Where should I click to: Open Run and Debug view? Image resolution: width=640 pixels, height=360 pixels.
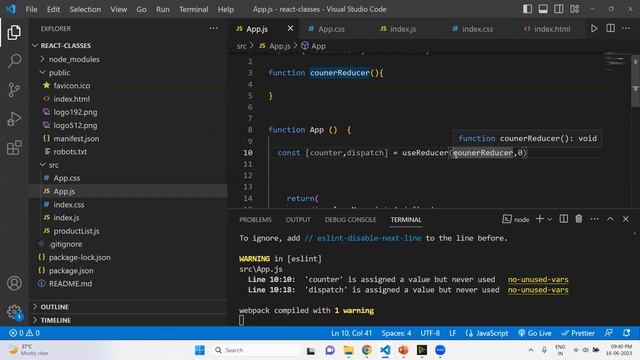14,119
